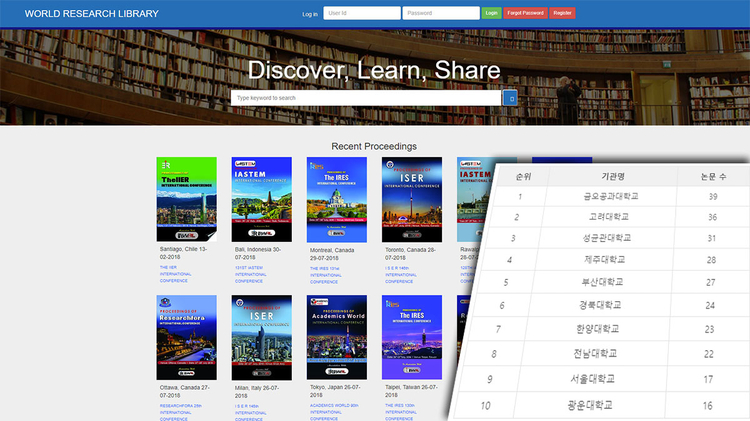
Task: Focus the Password input field
Action: [441, 13]
